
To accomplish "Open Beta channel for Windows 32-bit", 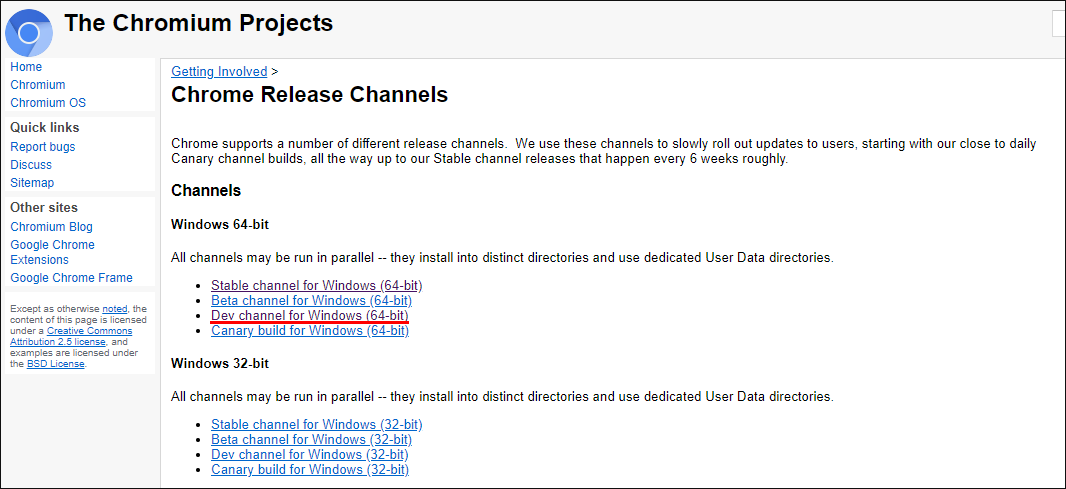I will [x=311, y=439].
